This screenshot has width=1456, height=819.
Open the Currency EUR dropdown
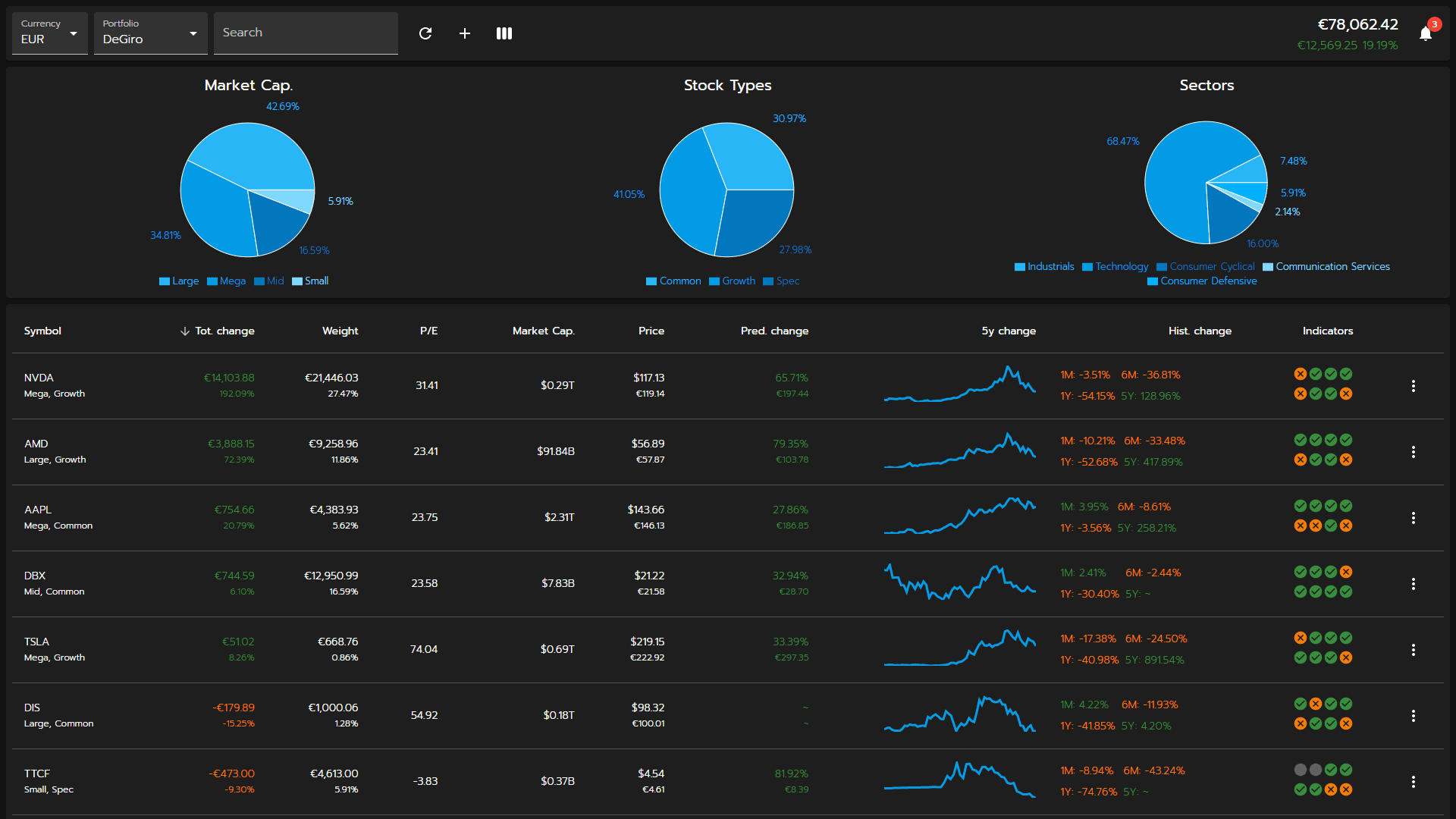tap(50, 33)
